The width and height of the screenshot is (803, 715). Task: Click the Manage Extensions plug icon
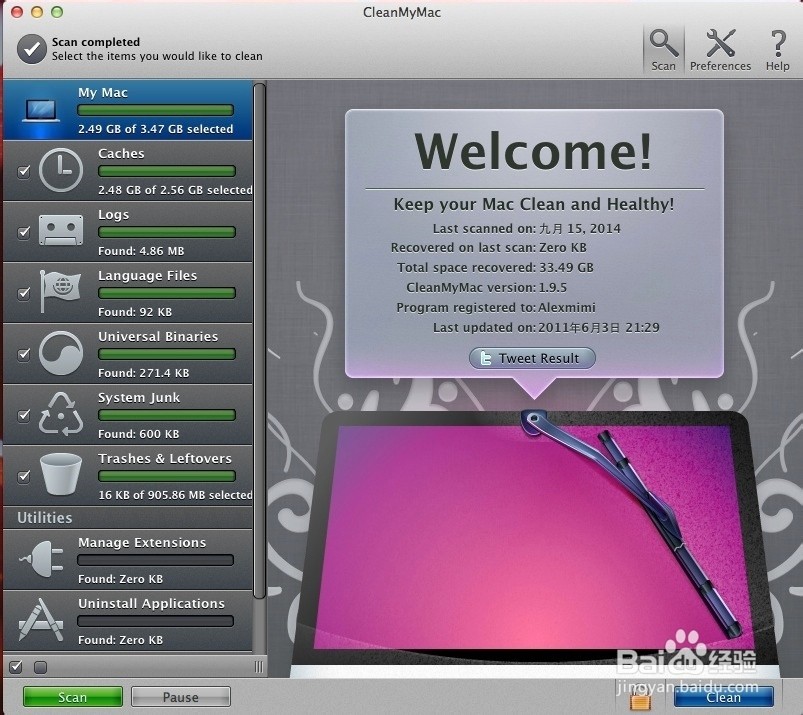point(41,559)
